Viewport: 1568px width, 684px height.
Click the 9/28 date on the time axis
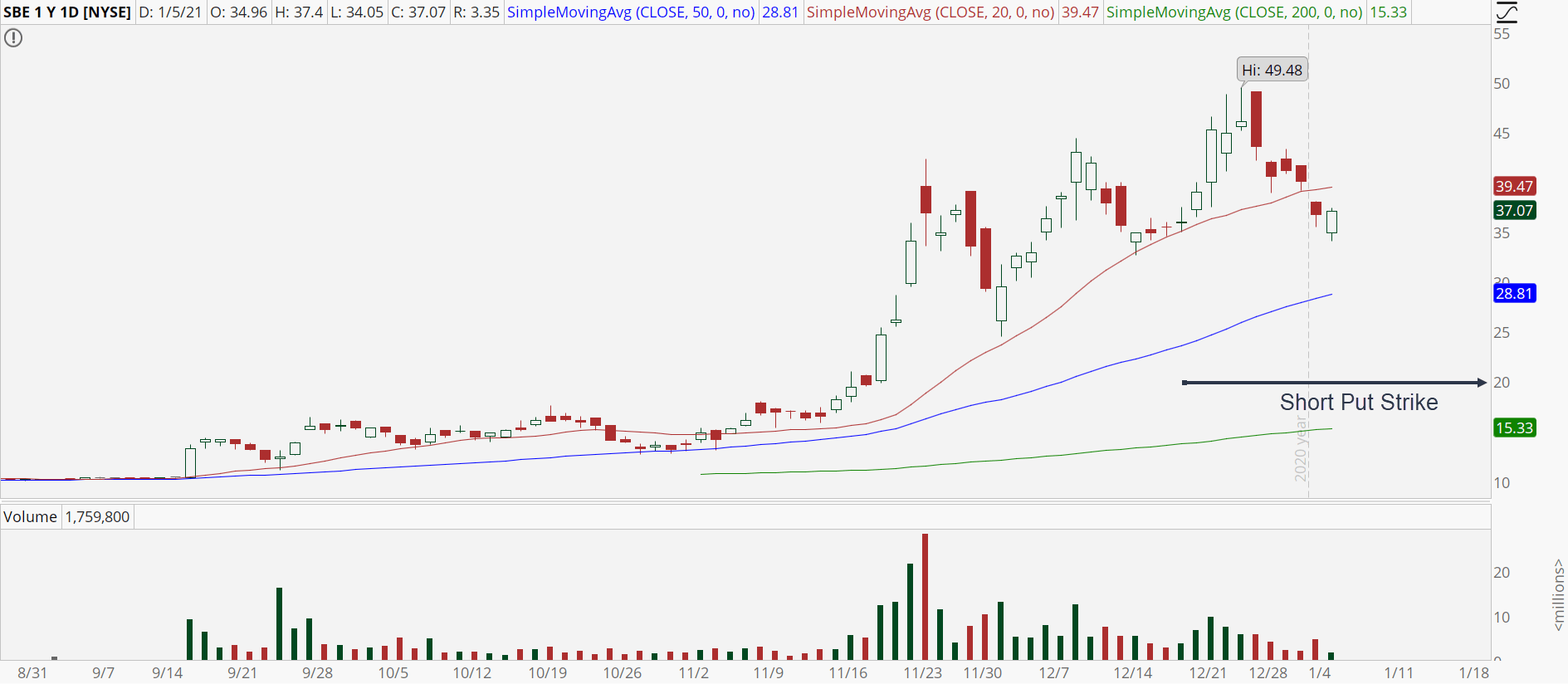[x=318, y=672]
